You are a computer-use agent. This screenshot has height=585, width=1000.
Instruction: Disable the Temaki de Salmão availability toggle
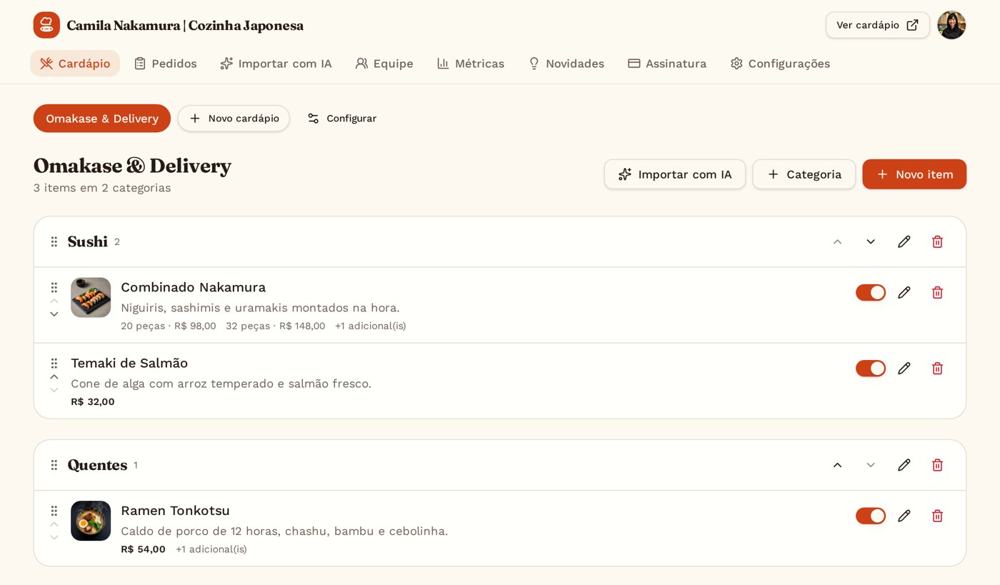point(871,369)
